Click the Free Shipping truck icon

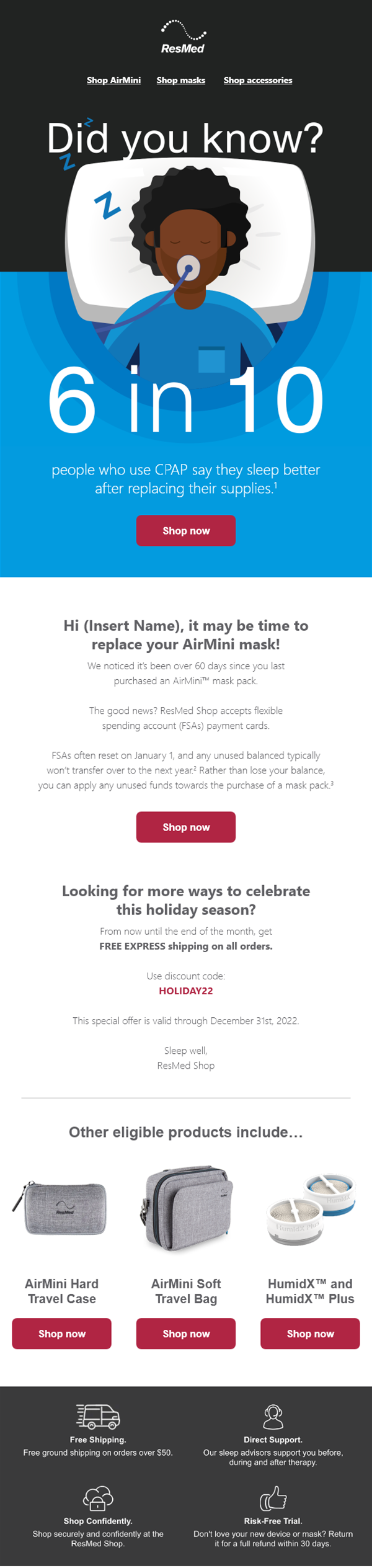pyautogui.click(x=98, y=1417)
